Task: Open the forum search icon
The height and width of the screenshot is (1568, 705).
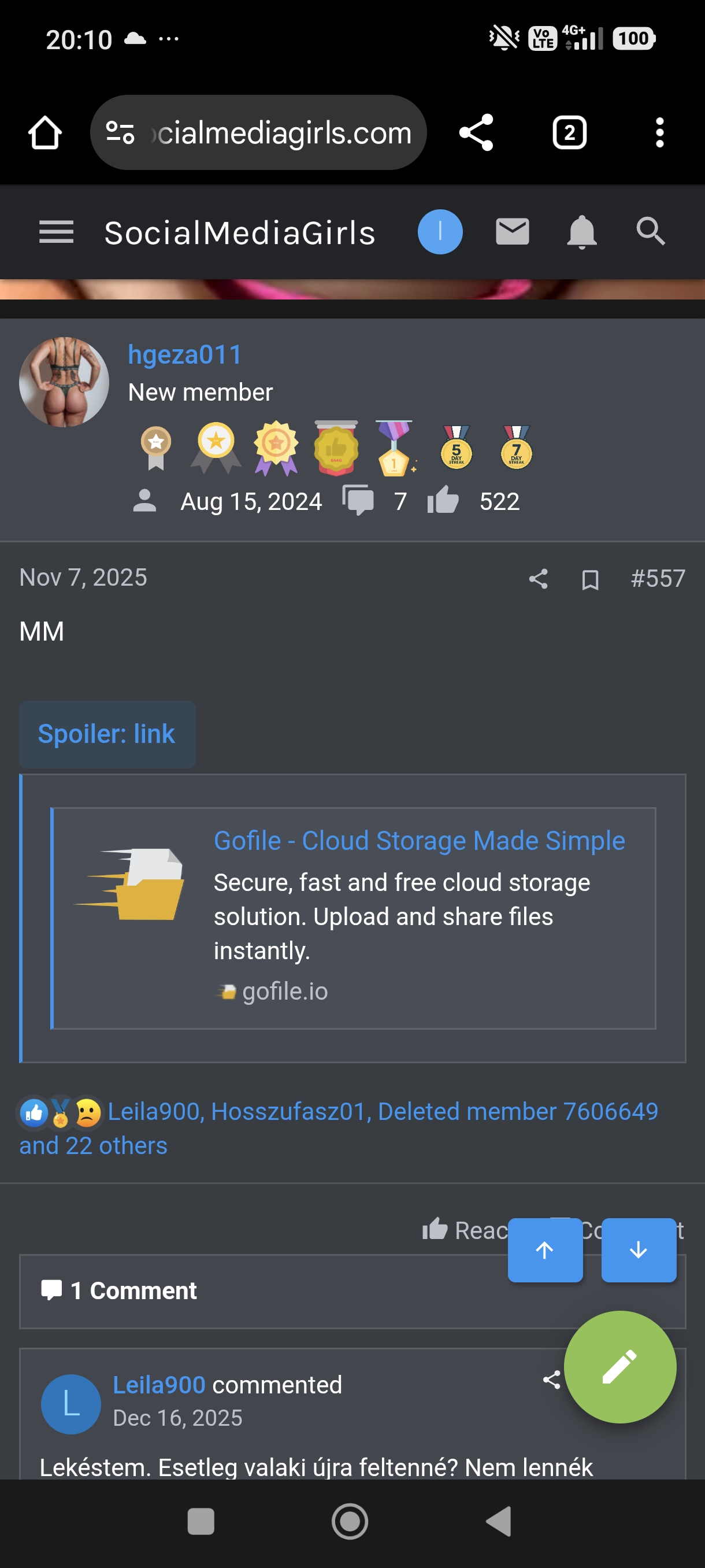Action: (x=650, y=232)
